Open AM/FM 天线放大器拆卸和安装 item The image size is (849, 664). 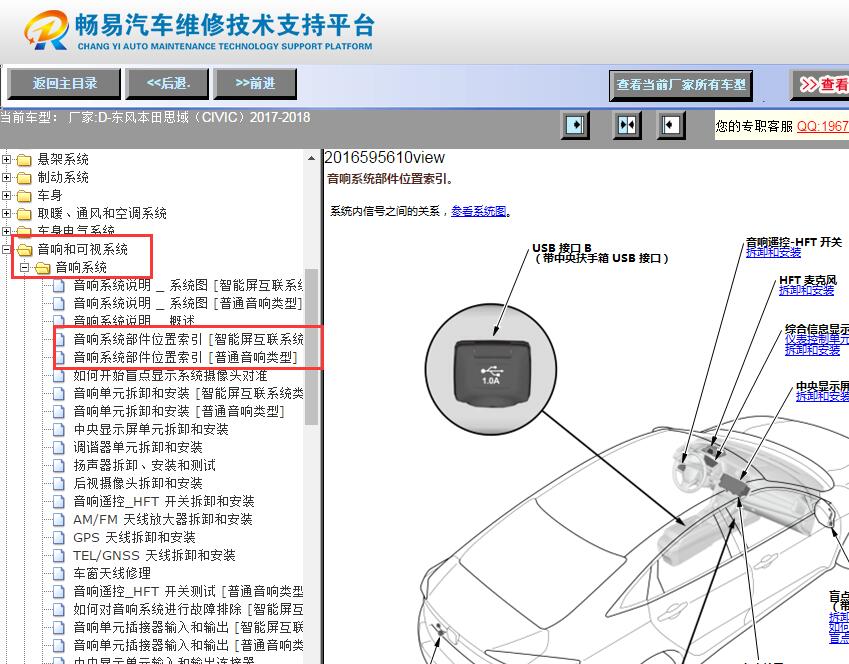[x=163, y=519]
